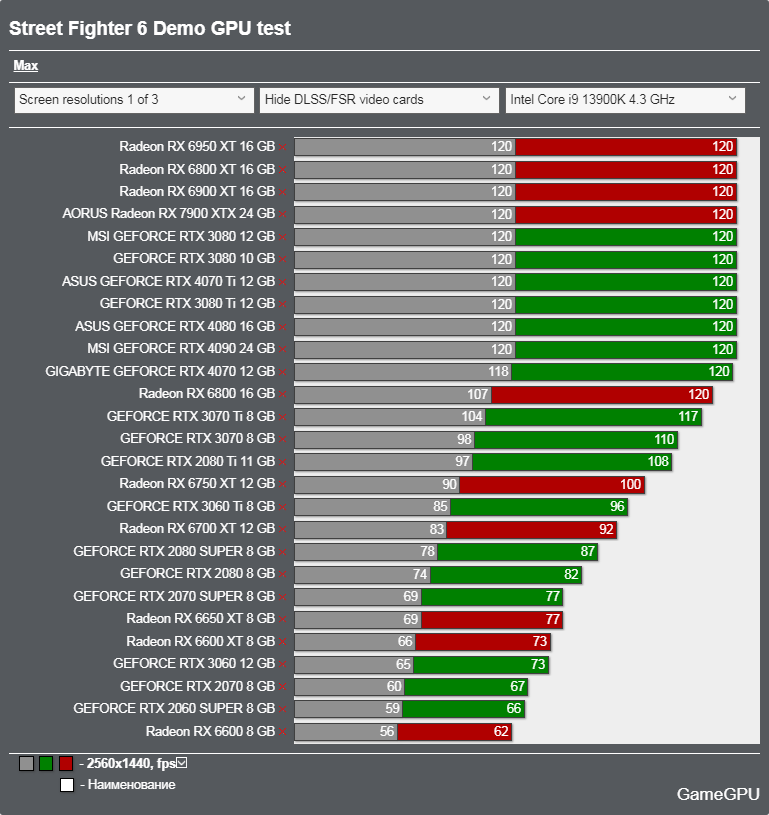
Task: Click red X beside RTX 3070 Ti 8 GB
Action: (282, 417)
